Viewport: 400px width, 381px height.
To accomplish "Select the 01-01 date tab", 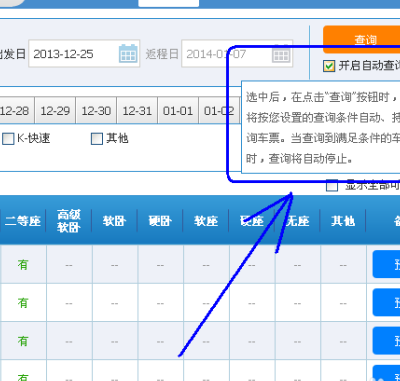I will (178, 111).
